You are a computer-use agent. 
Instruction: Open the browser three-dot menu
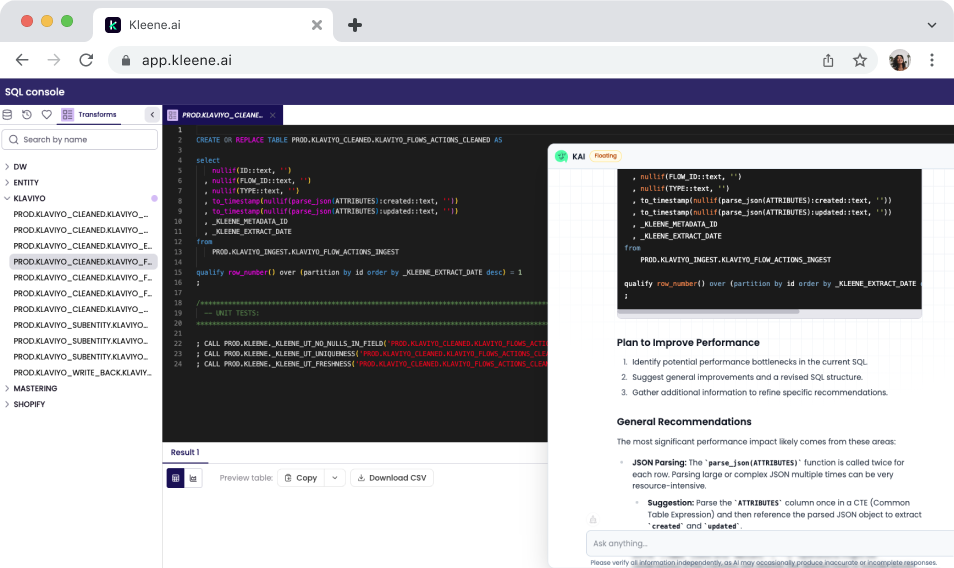931,60
